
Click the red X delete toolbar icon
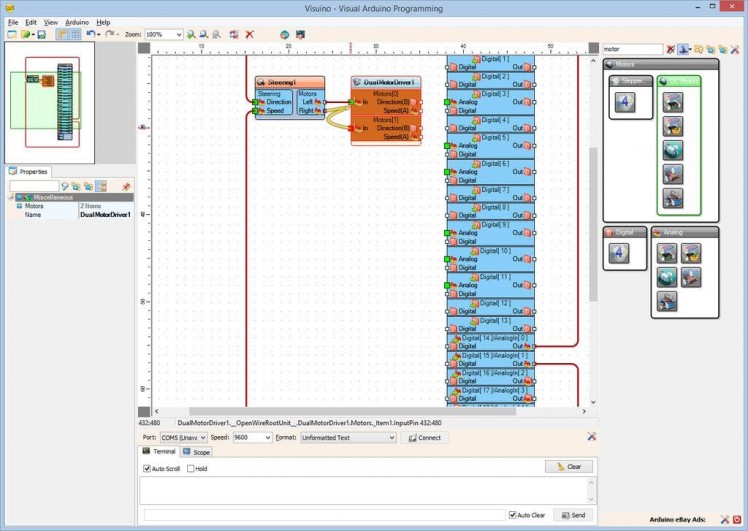coord(249,34)
